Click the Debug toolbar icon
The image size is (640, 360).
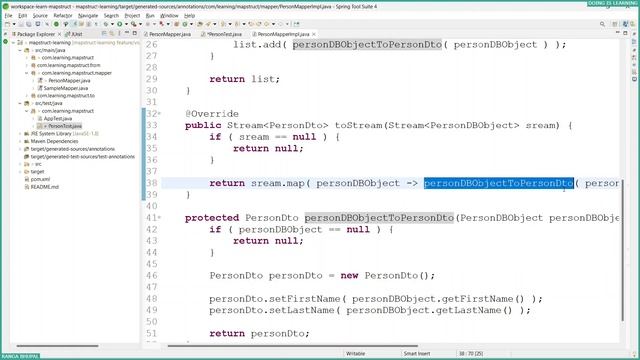pyautogui.click(x=105, y=24)
